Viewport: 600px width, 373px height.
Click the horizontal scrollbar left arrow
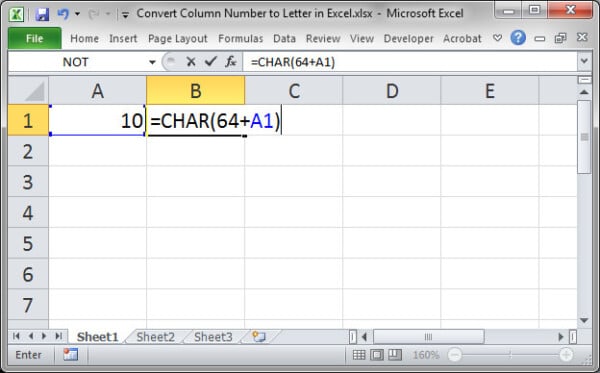[x=364, y=337]
